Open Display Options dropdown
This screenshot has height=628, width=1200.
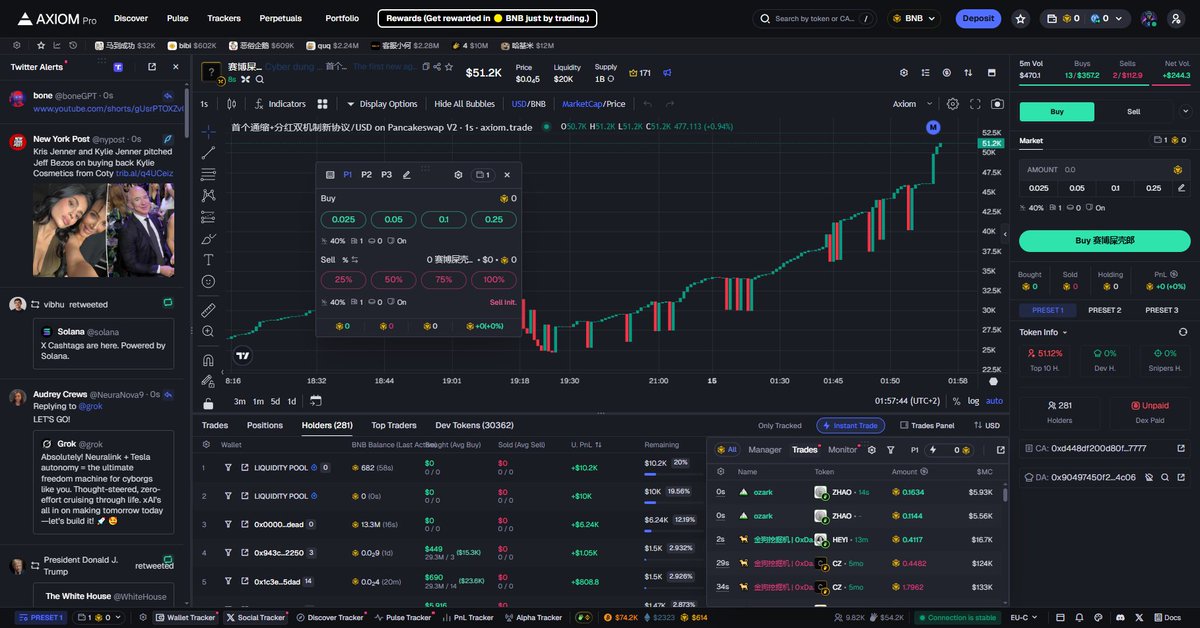[382, 104]
